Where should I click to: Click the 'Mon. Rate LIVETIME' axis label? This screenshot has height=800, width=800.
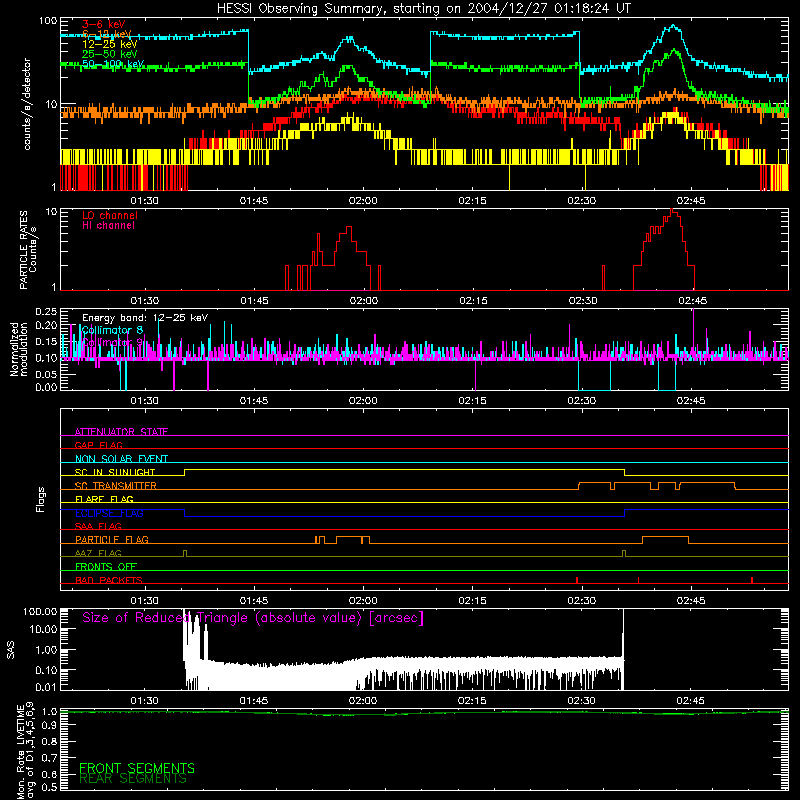point(20,751)
